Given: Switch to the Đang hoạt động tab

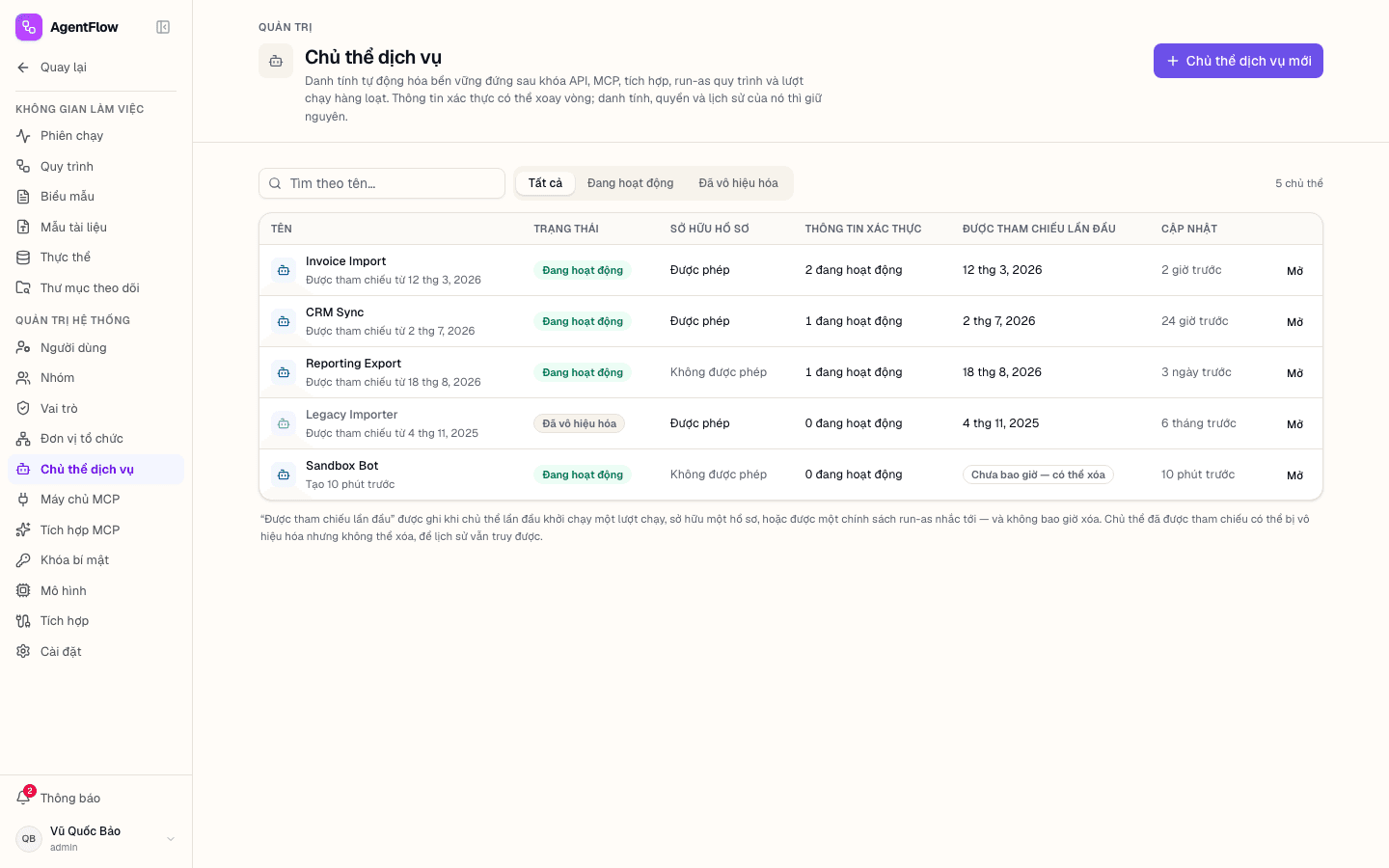Looking at the screenshot, I should click(631, 183).
